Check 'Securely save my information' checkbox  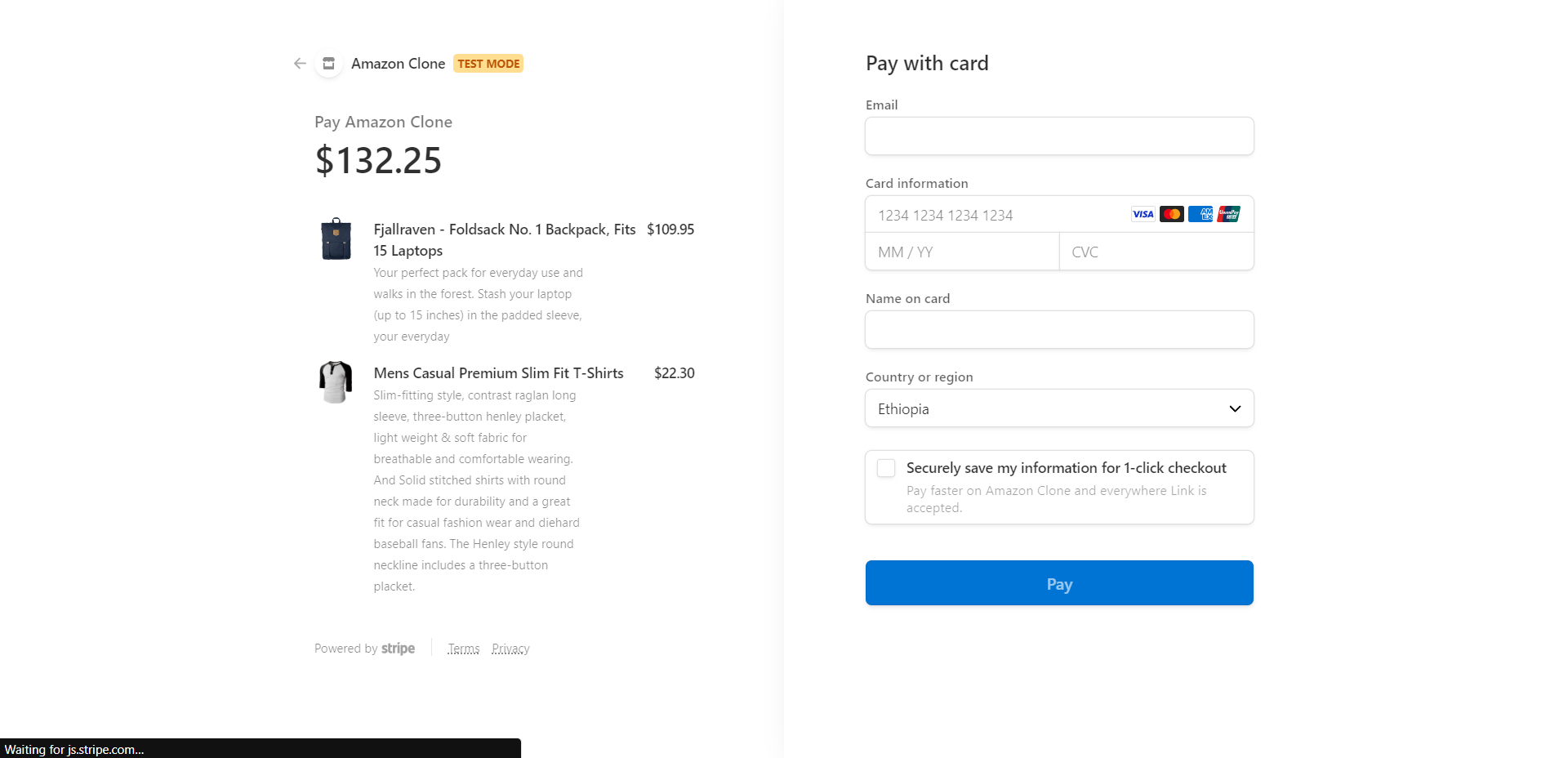[x=886, y=468]
